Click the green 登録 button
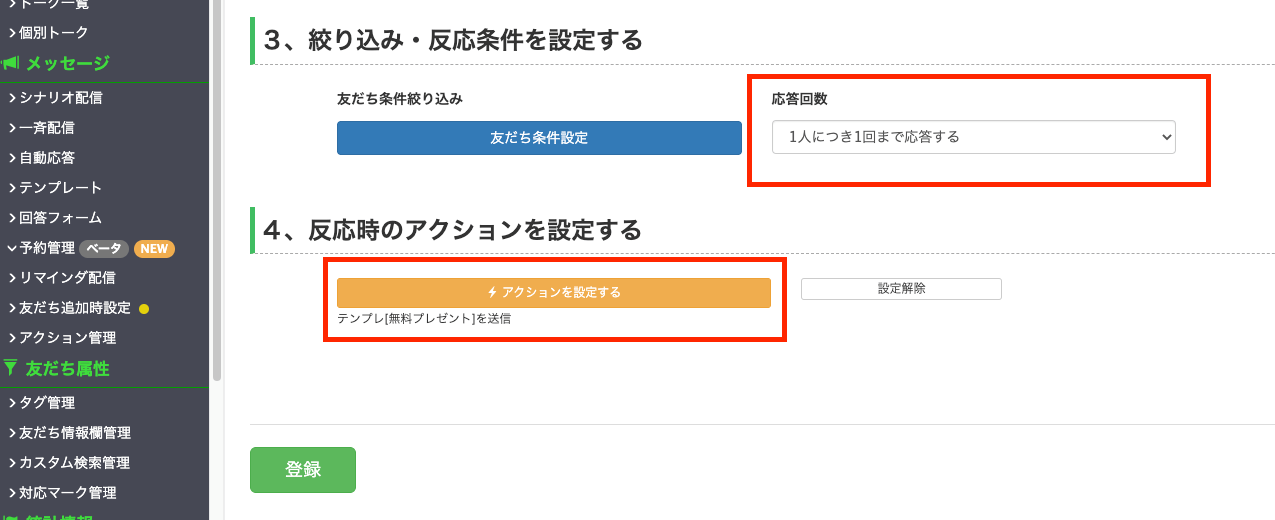The height and width of the screenshot is (520, 1275). (x=303, y=470)
